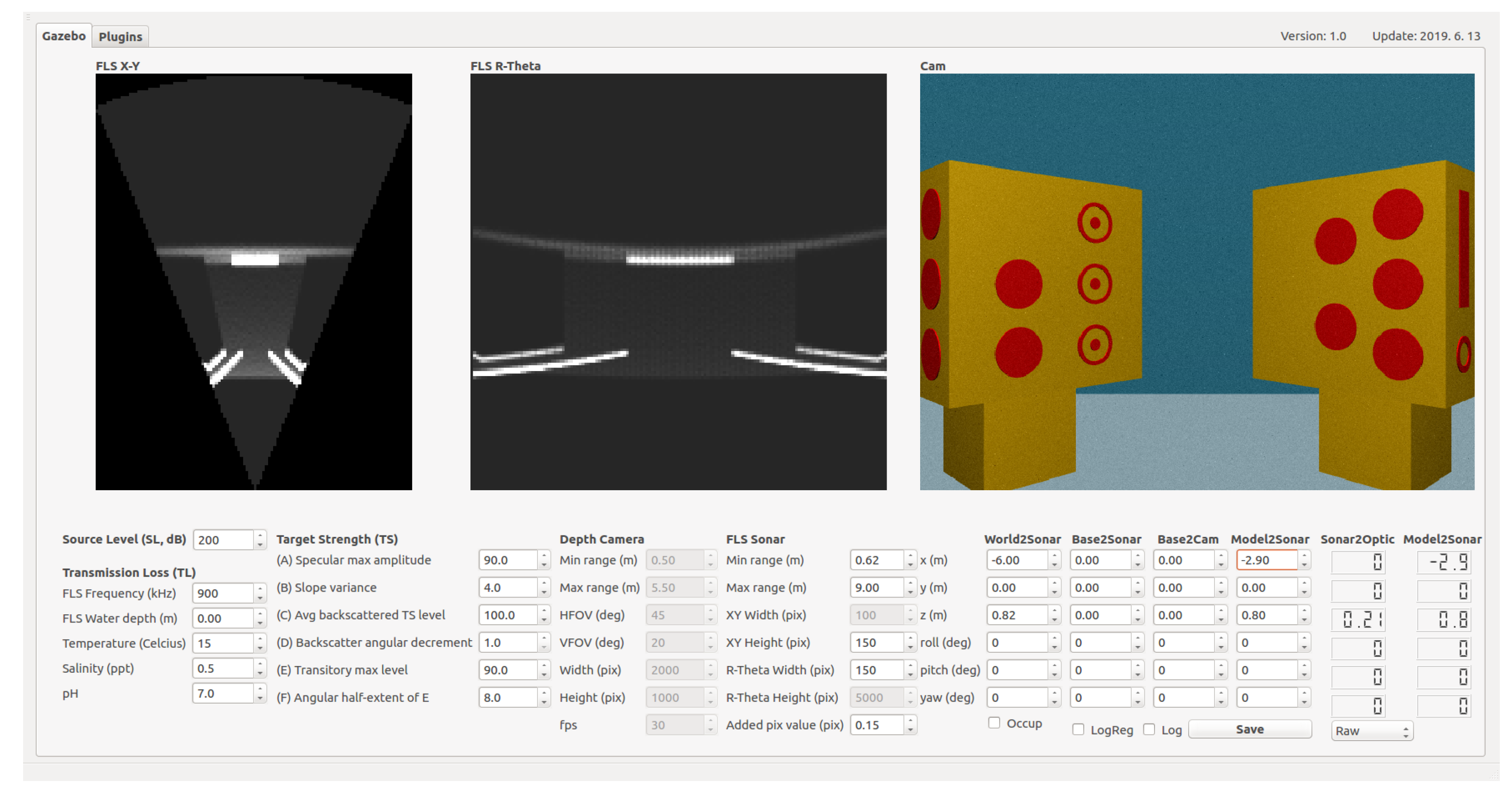Click the Base2Cam yaw field

pos(1185,698)
